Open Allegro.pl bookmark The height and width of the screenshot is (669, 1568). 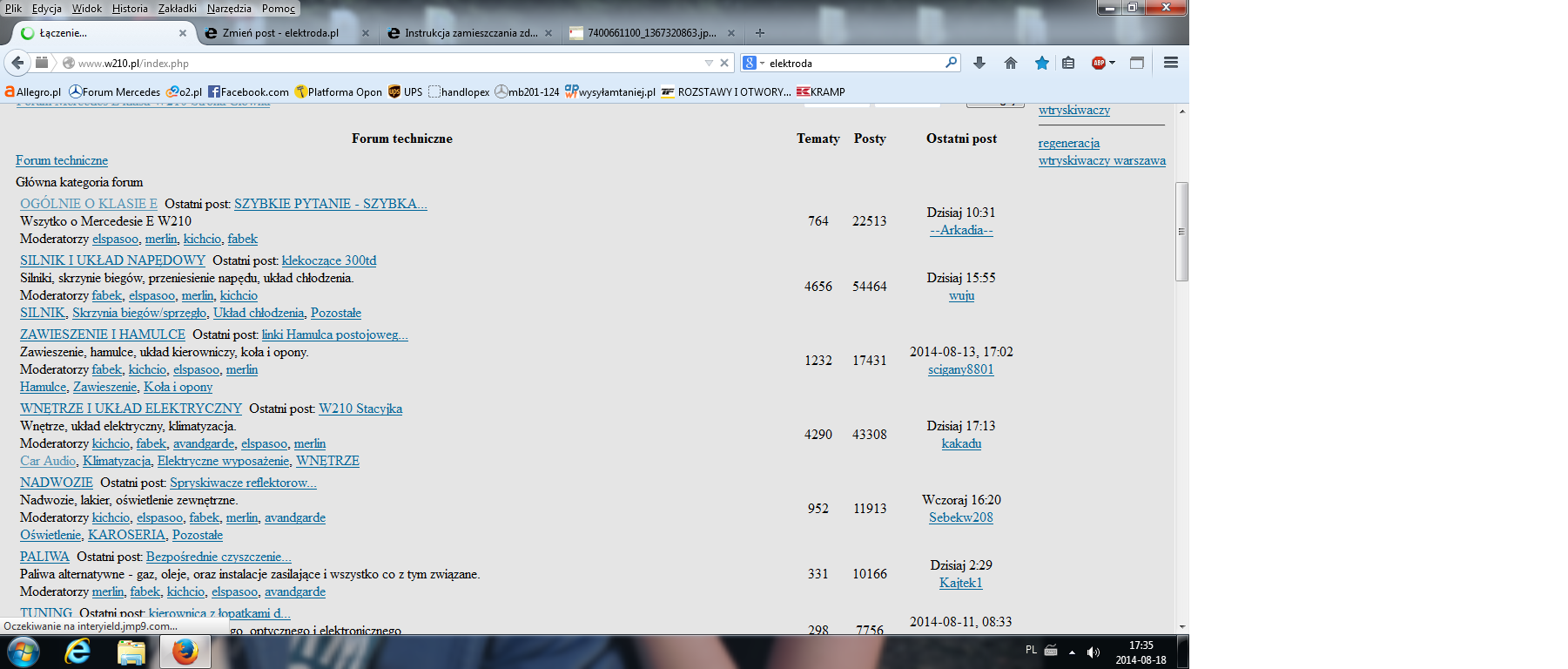32,91
